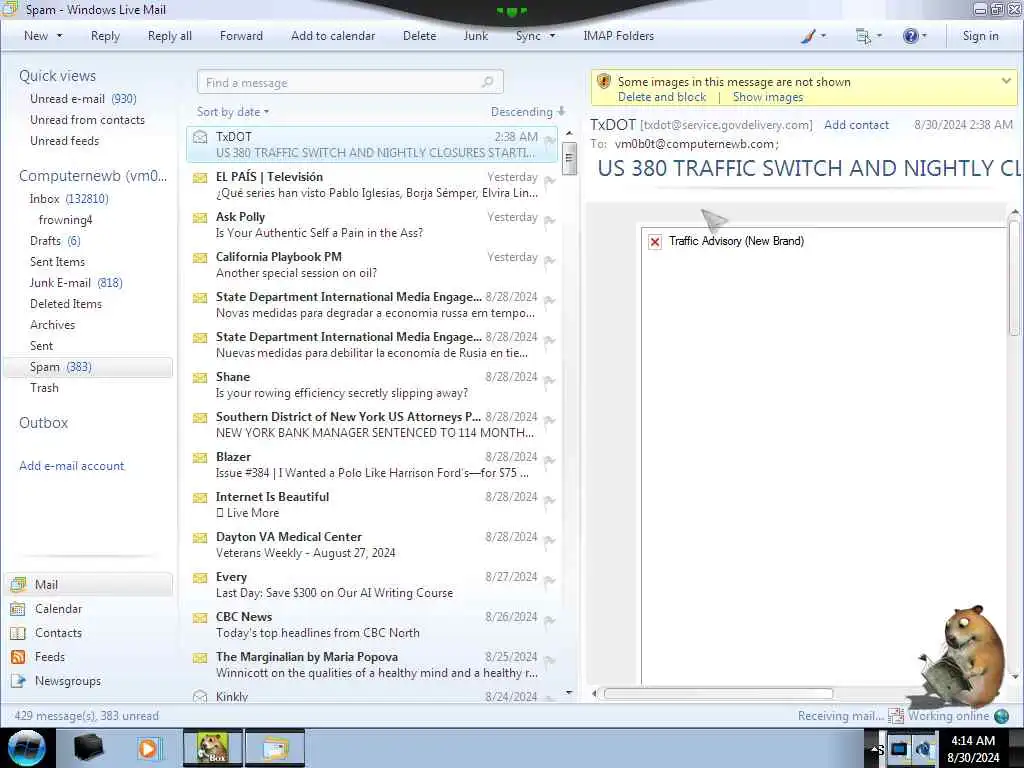
Task: Open the menus icon in the toolbar
Action: click(x=863, y=37)
